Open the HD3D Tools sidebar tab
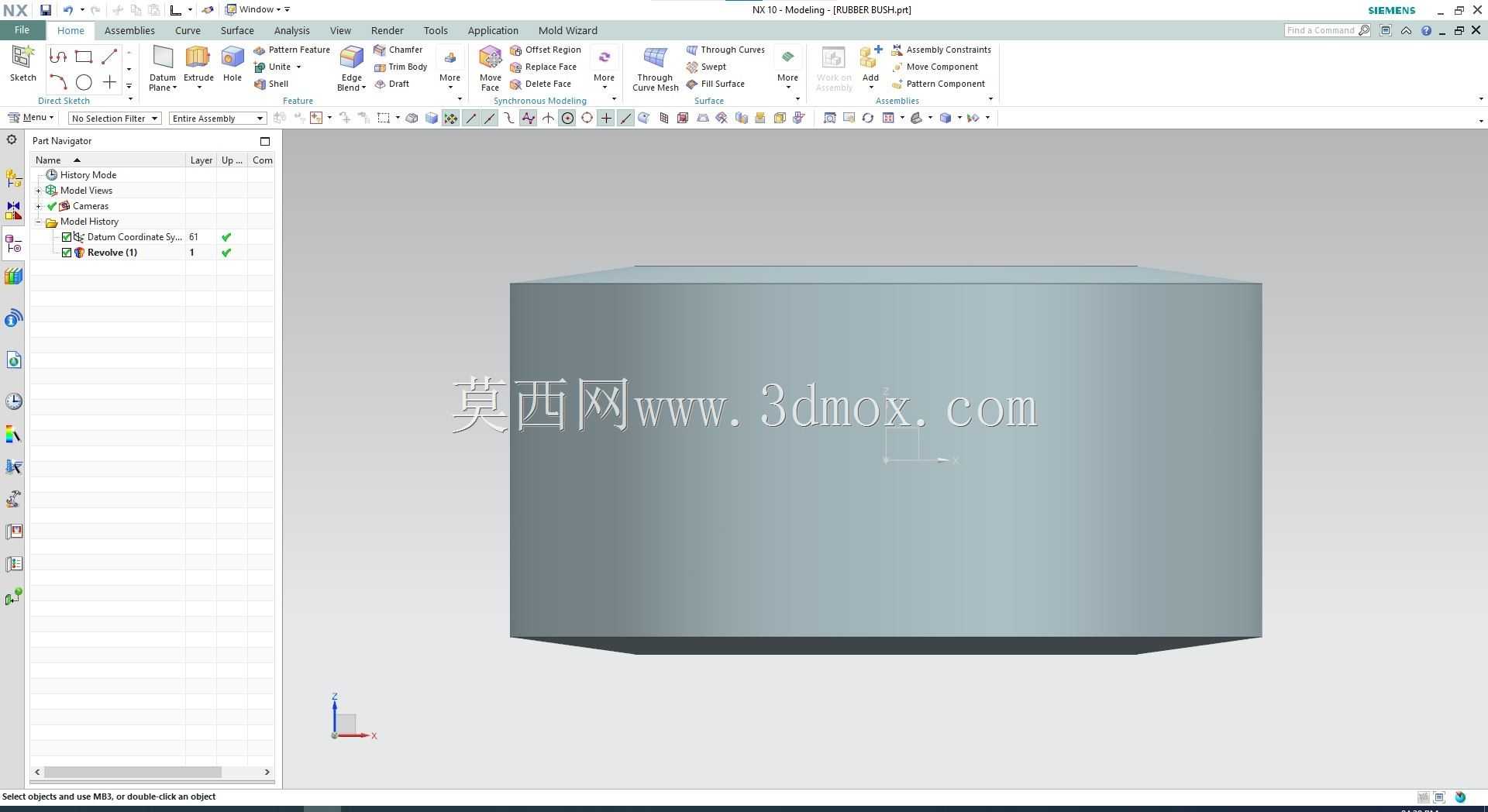The height and width of the screenshot is (812, 1488). 13,318
